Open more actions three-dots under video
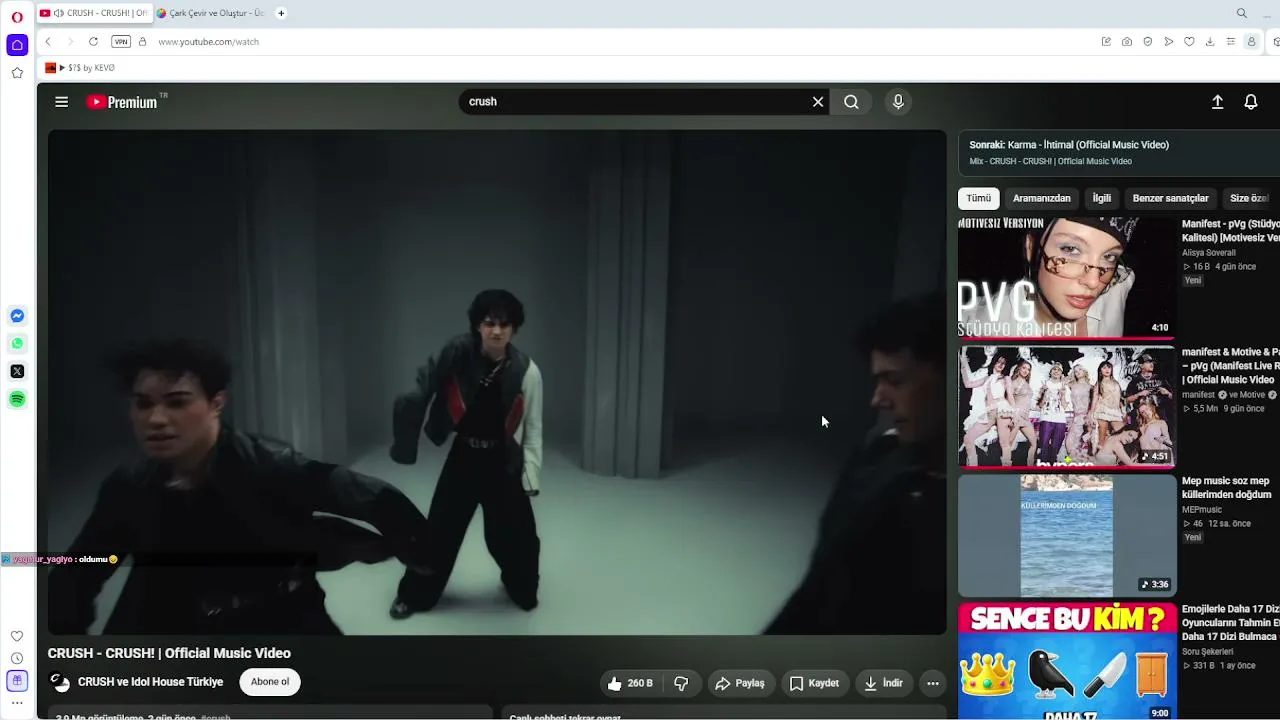 pos(933,683)
